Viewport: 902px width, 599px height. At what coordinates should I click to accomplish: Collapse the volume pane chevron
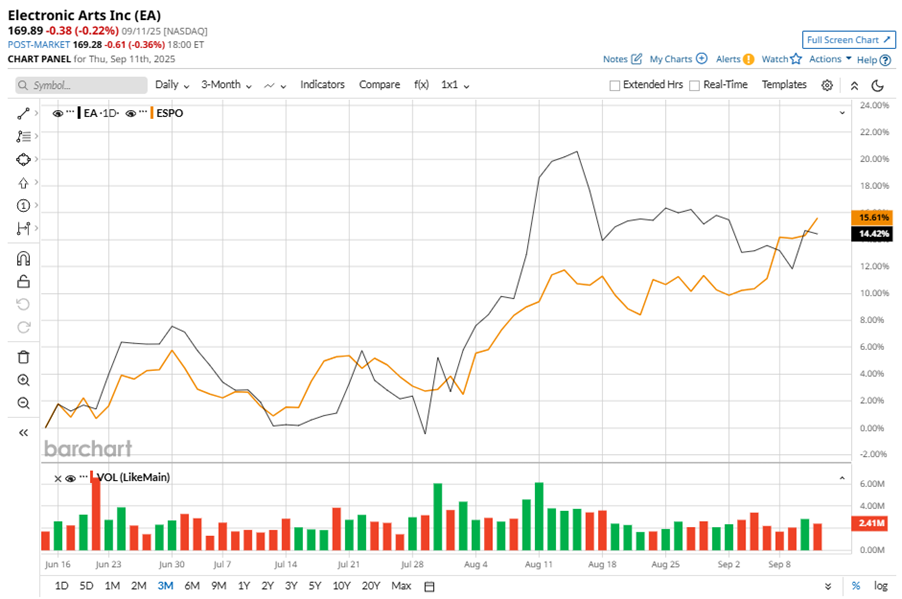pyautogui.click(x=842, y=478)
